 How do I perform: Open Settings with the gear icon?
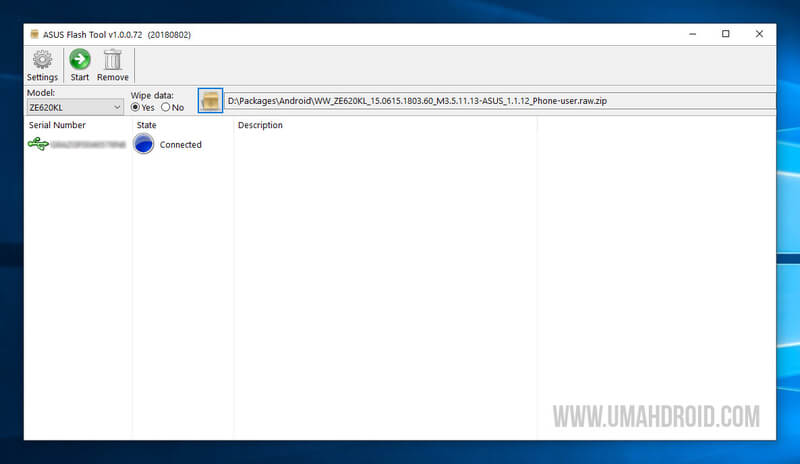coord(42,65)
